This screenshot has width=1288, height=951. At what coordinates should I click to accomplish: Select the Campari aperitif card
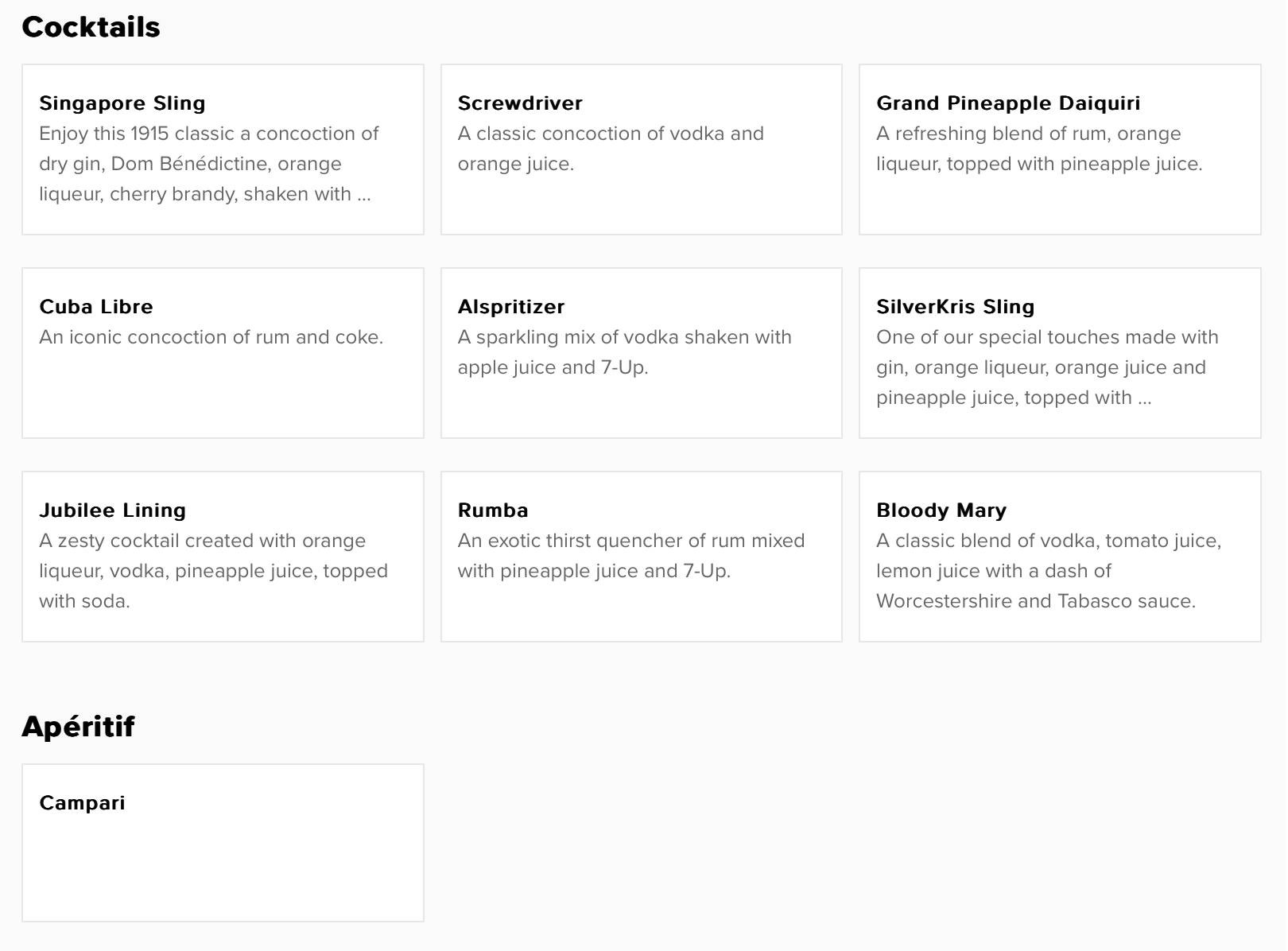[x=223, y=843]
